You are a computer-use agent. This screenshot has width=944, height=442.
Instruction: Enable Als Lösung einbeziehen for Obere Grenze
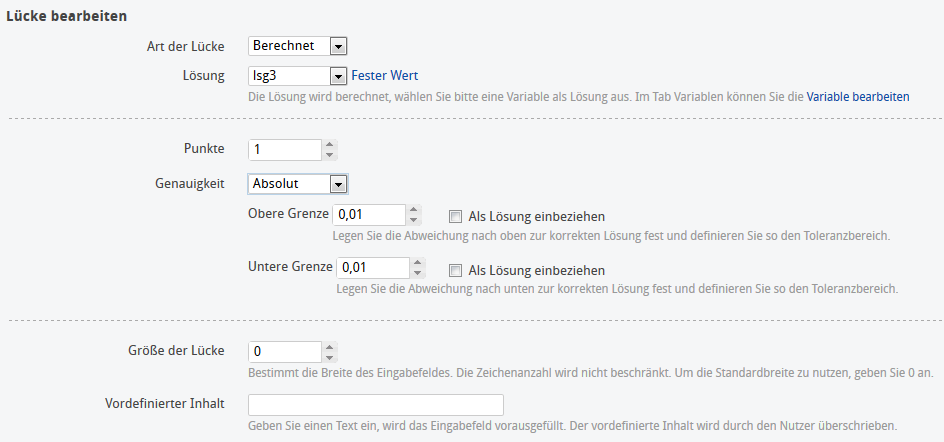[x=456, y=216]
